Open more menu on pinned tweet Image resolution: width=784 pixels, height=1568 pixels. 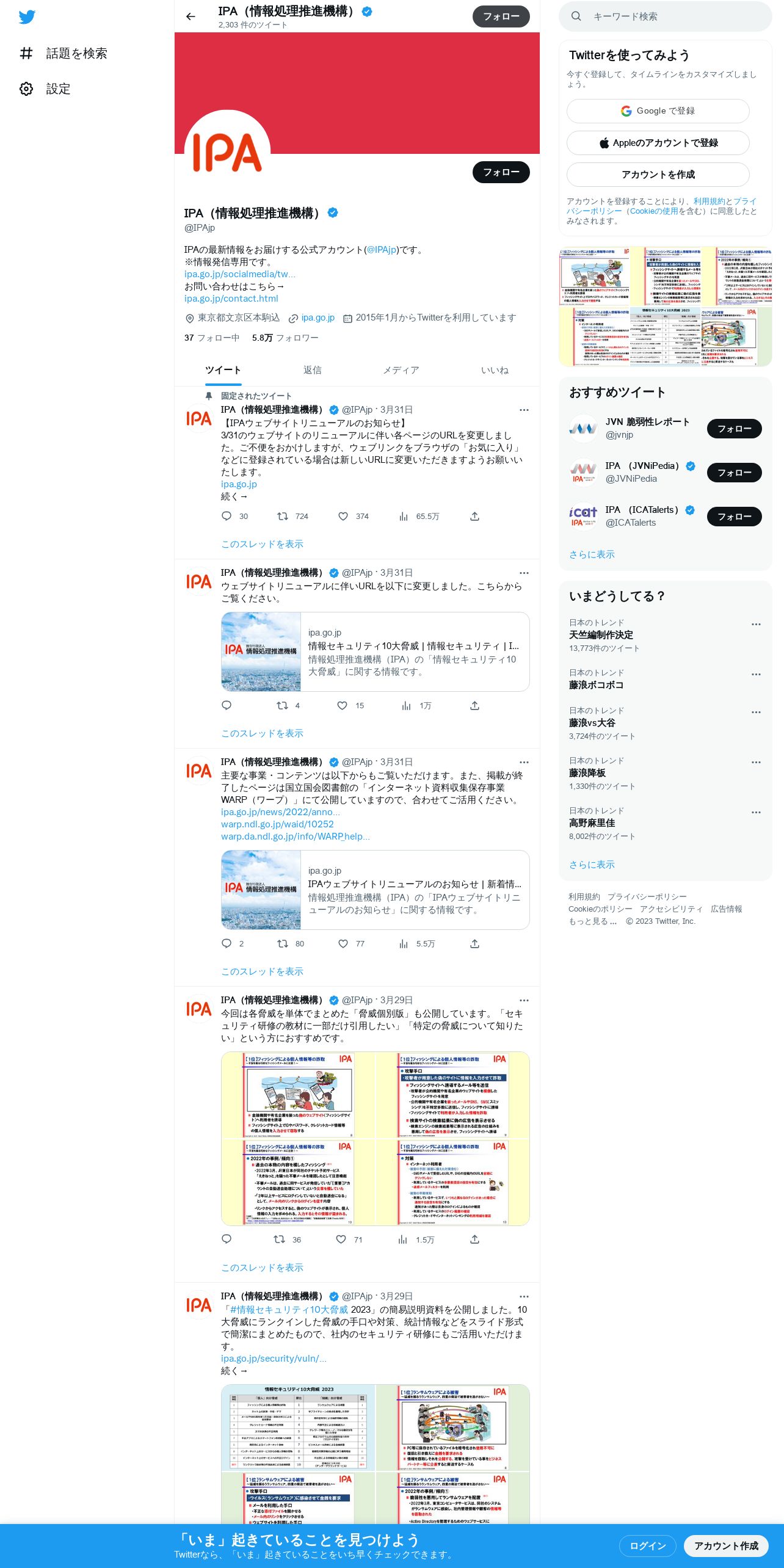click(x=524, y=410)
